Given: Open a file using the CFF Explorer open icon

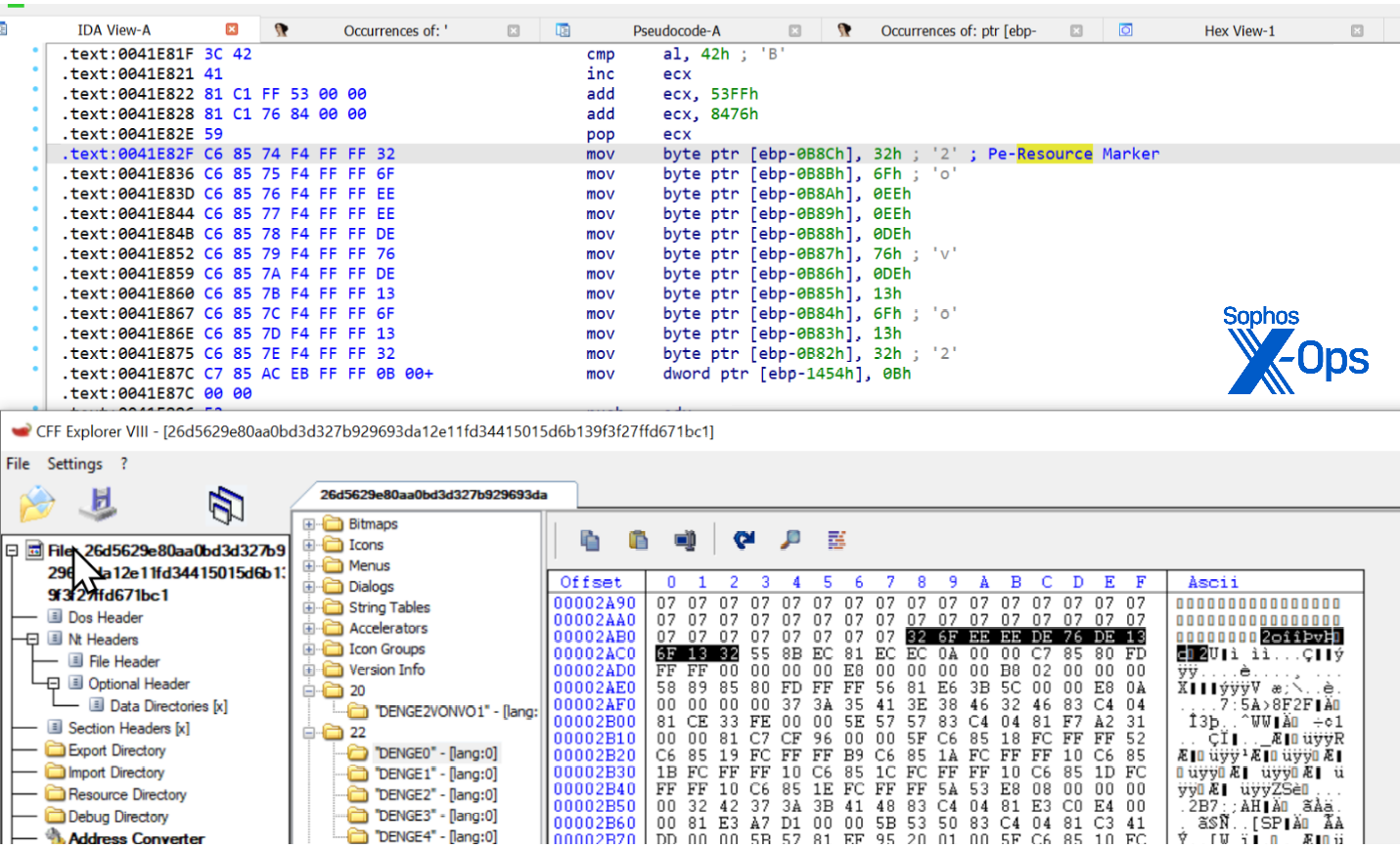Looking at the screenshot, I should pos(36,502).
